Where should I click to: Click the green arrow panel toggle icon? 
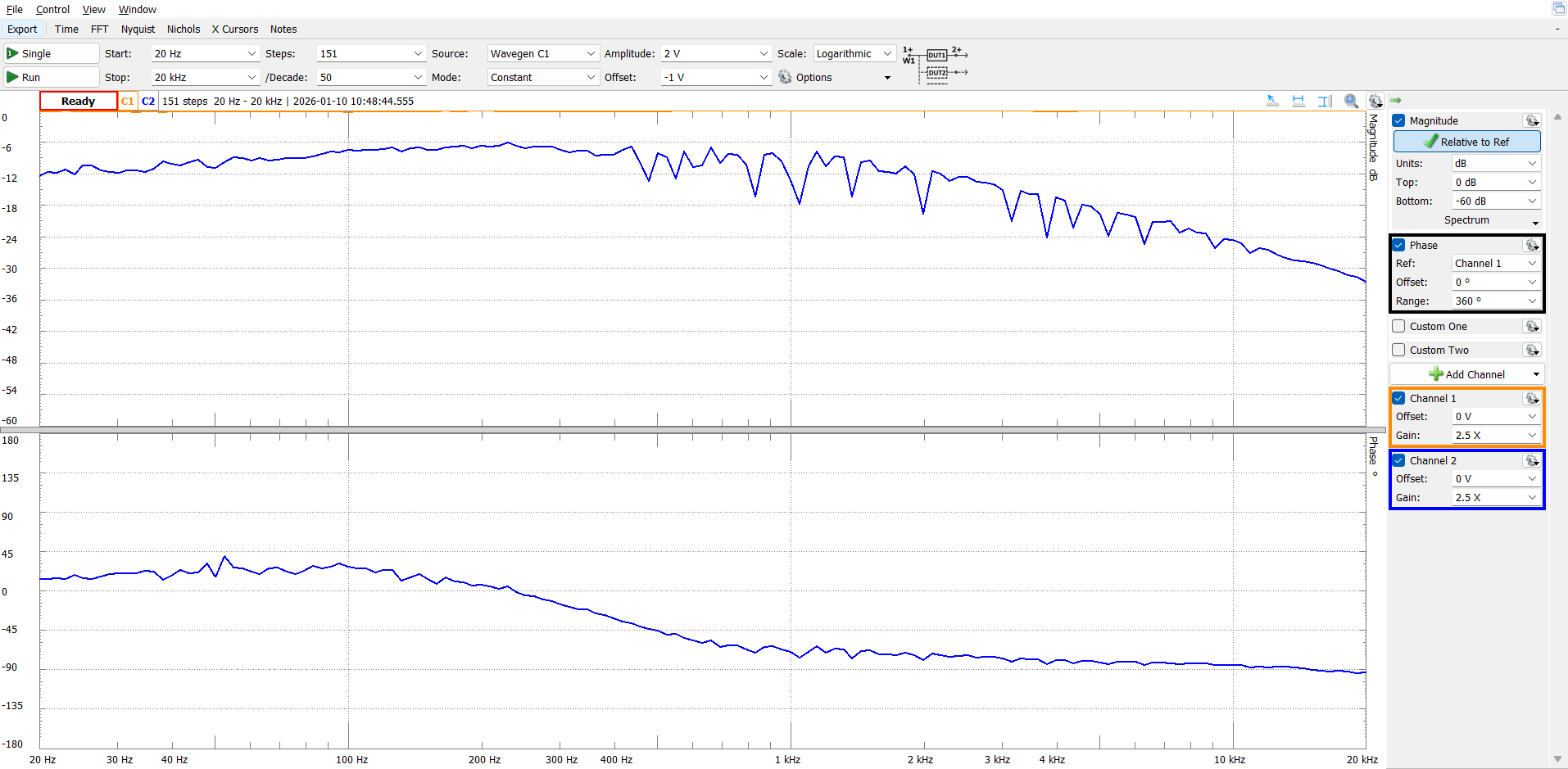(1396, 101)
